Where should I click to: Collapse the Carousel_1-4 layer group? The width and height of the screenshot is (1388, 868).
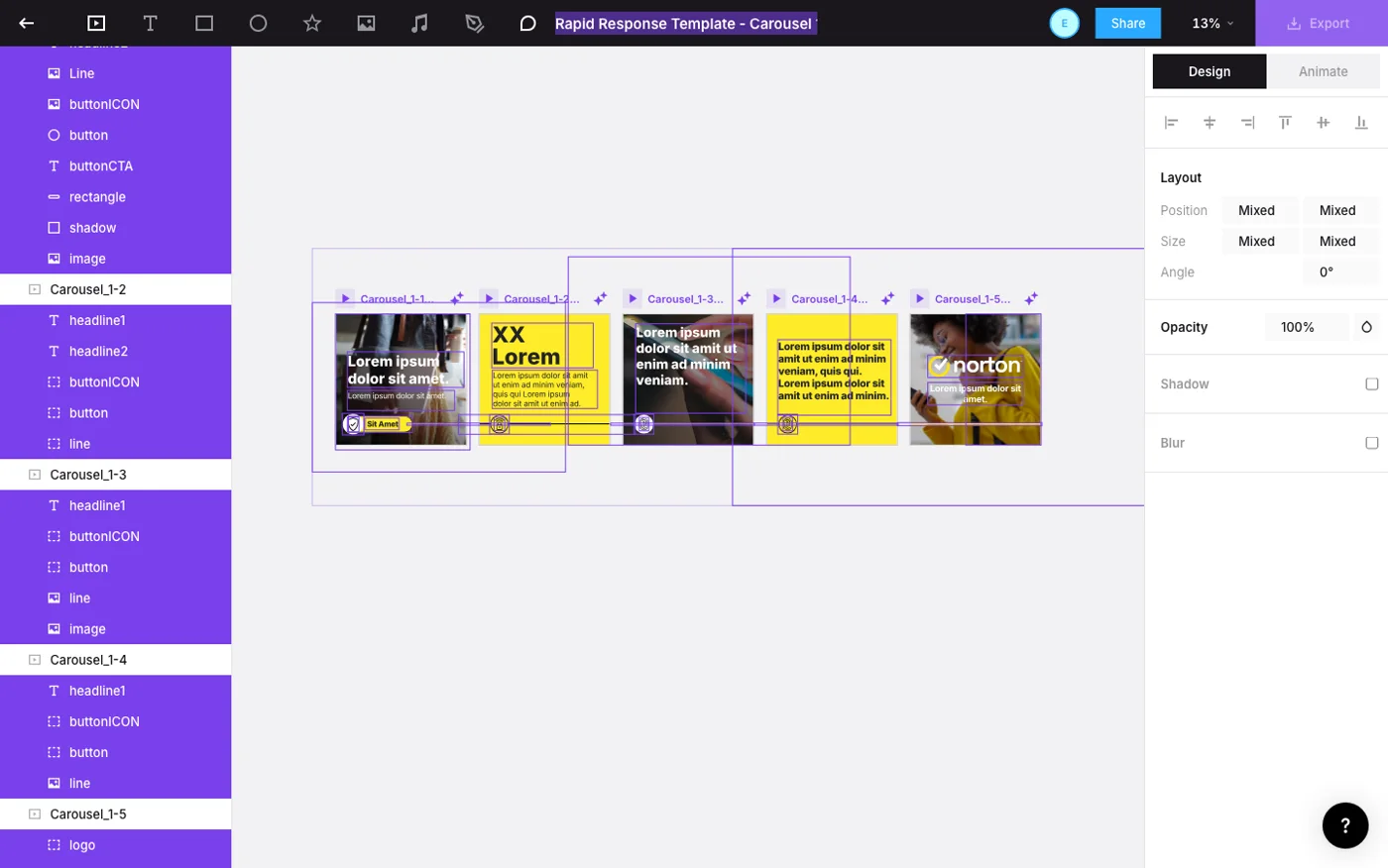point(35,660)
